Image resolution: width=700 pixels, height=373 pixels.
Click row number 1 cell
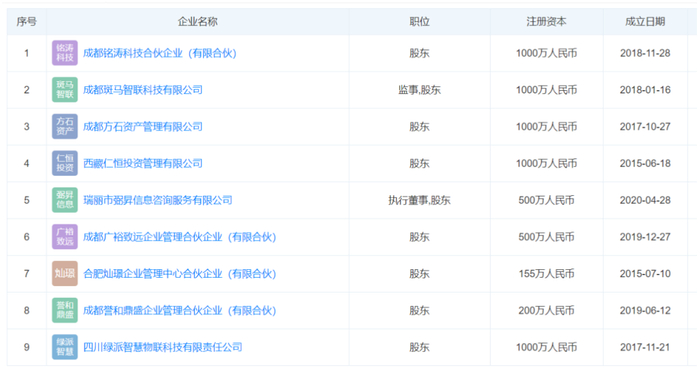[x=26, y=53]
